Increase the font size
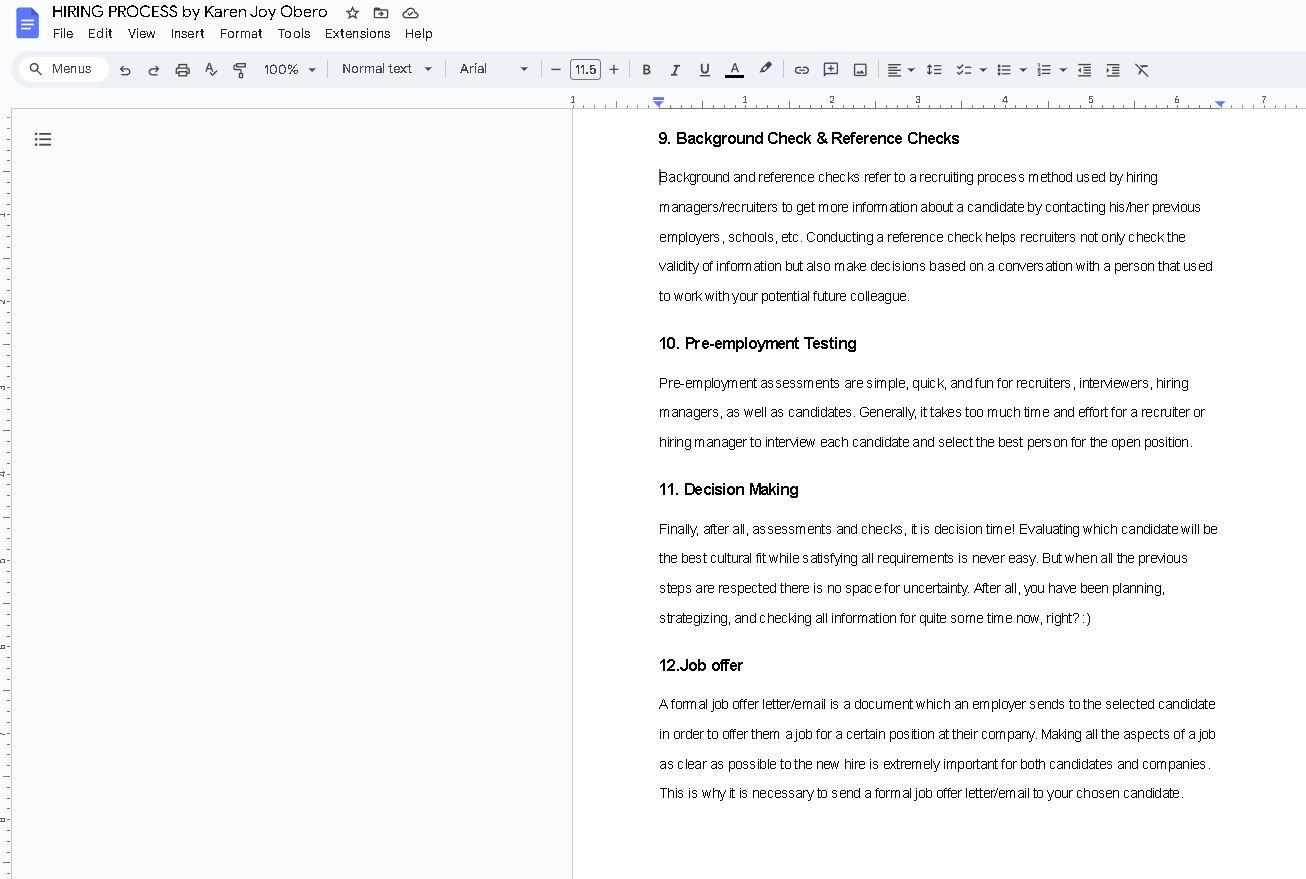This screenshot has width=1306, height=879. [614, 70]
